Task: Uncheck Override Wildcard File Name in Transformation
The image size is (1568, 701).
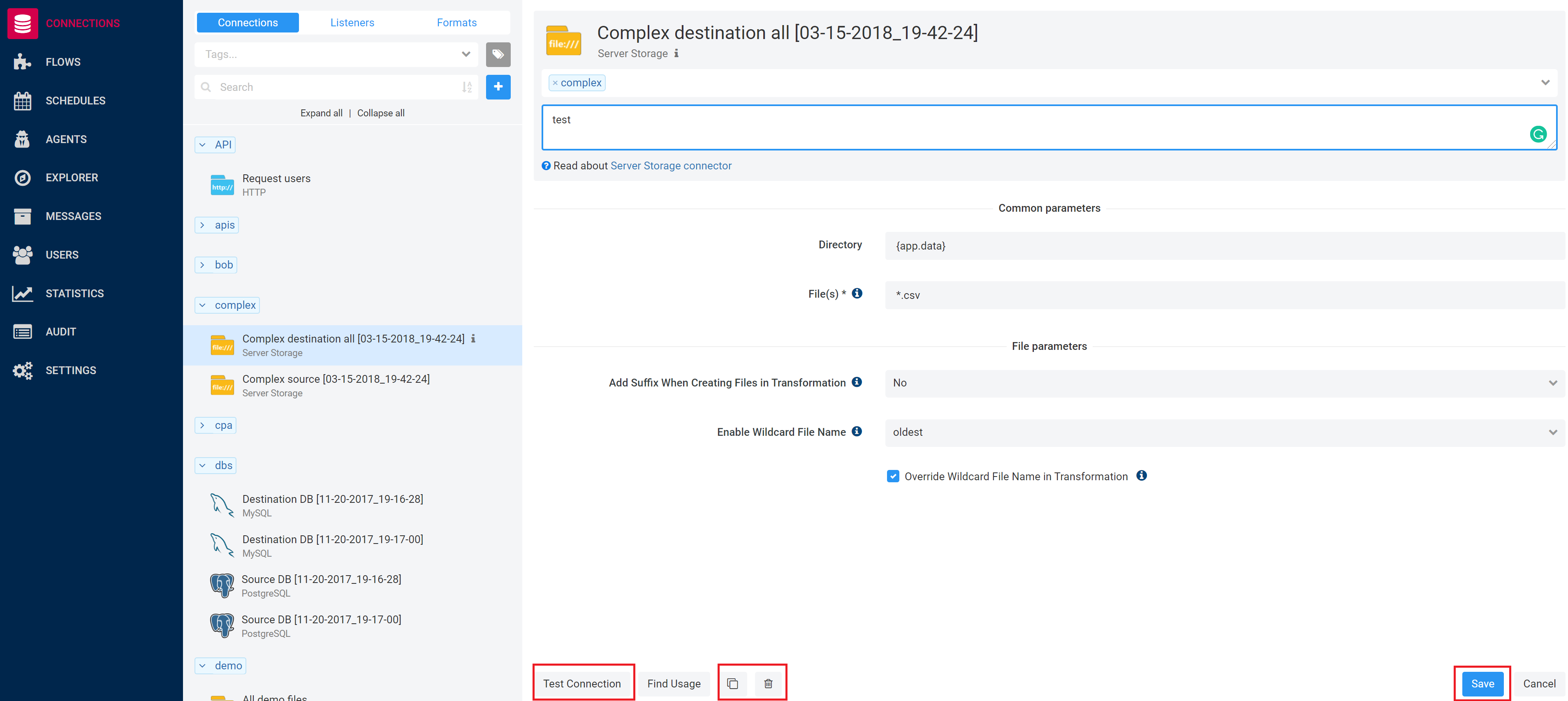Action: 893,476
